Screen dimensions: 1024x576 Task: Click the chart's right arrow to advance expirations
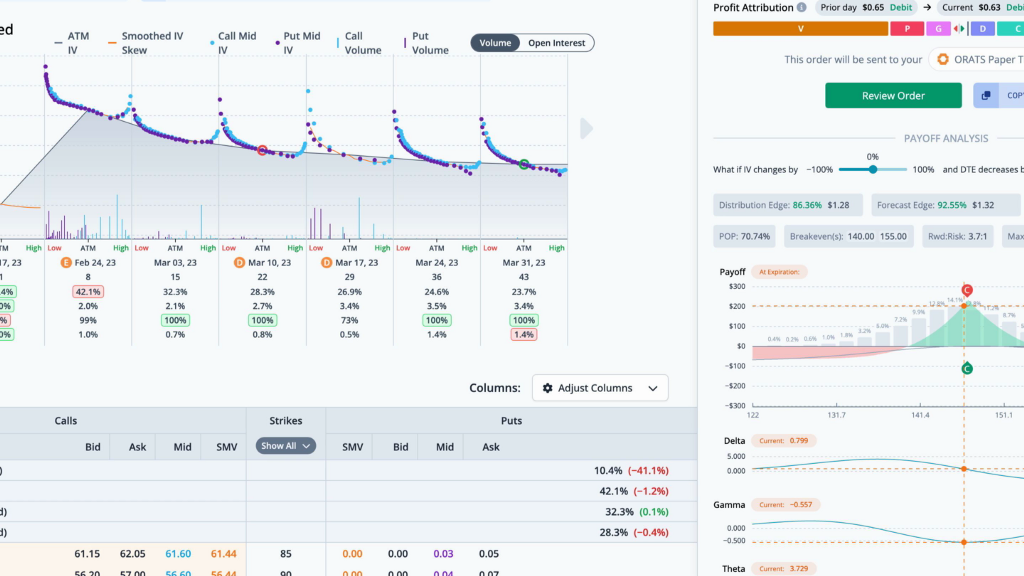586,129
